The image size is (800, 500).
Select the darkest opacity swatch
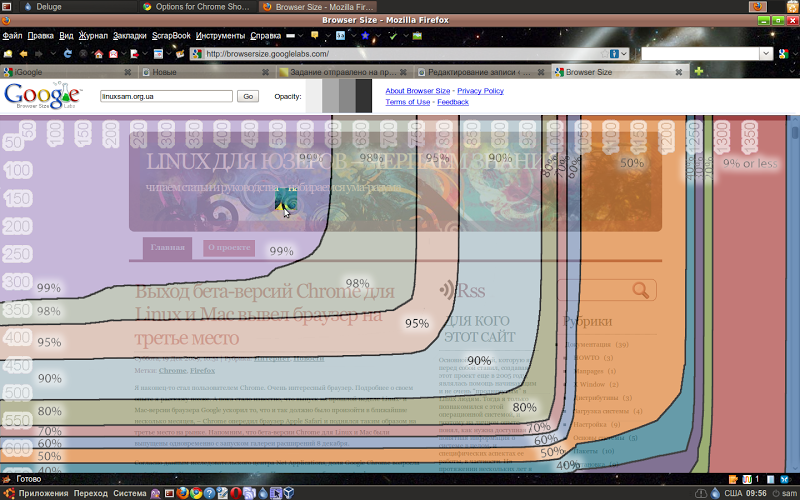point(364,96)
